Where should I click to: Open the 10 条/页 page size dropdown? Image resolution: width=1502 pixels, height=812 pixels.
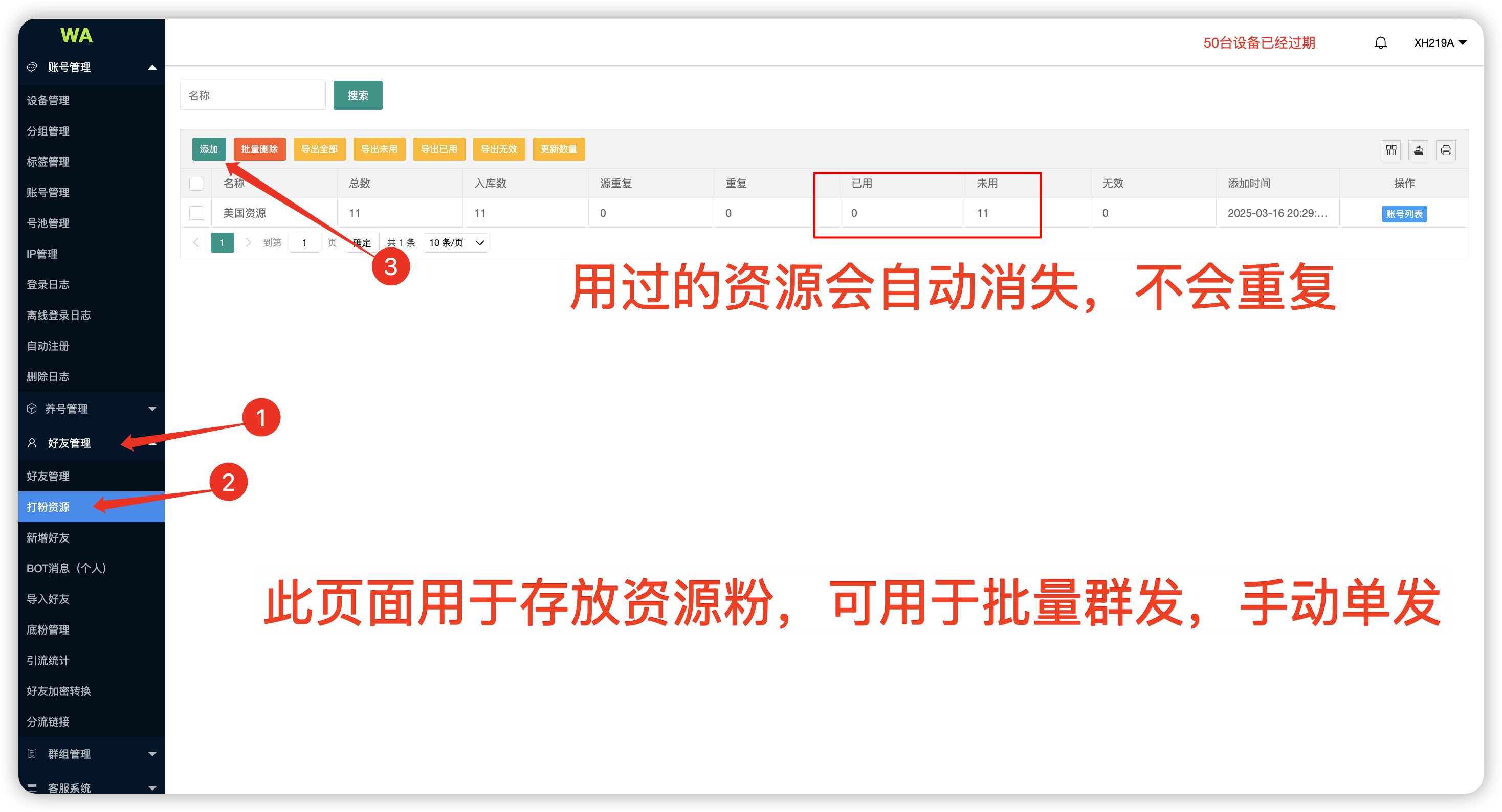[456, 242]
